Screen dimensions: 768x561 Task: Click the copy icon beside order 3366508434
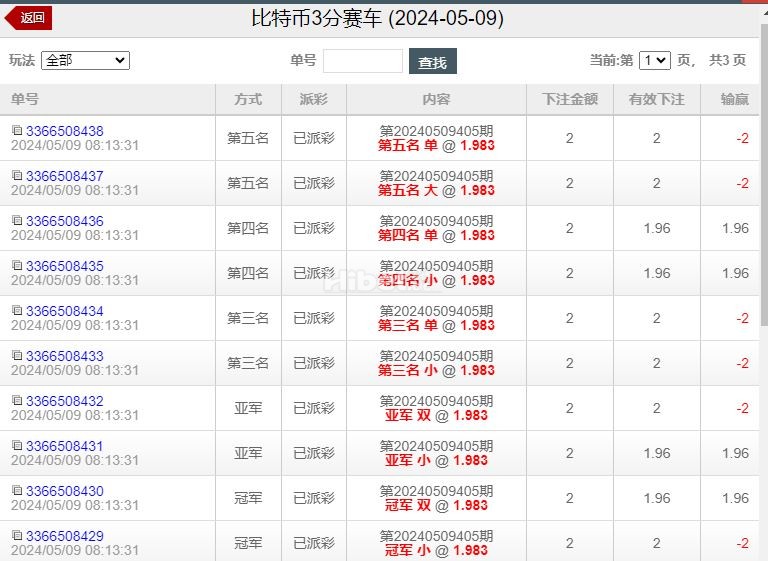(x=17, y=311)
